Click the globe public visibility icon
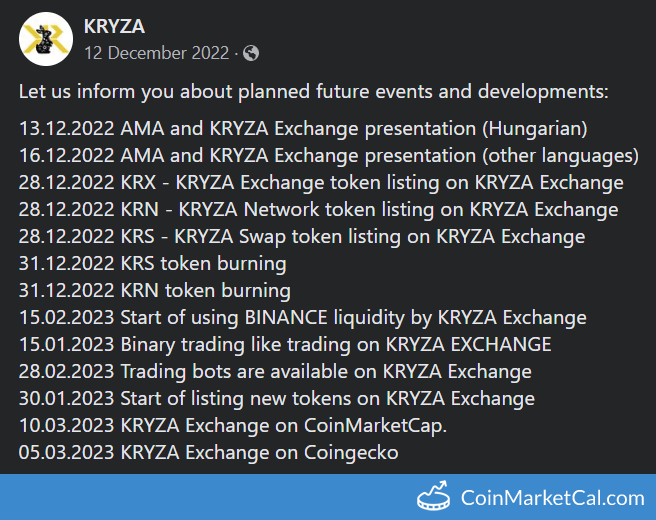 pos(251,52)
